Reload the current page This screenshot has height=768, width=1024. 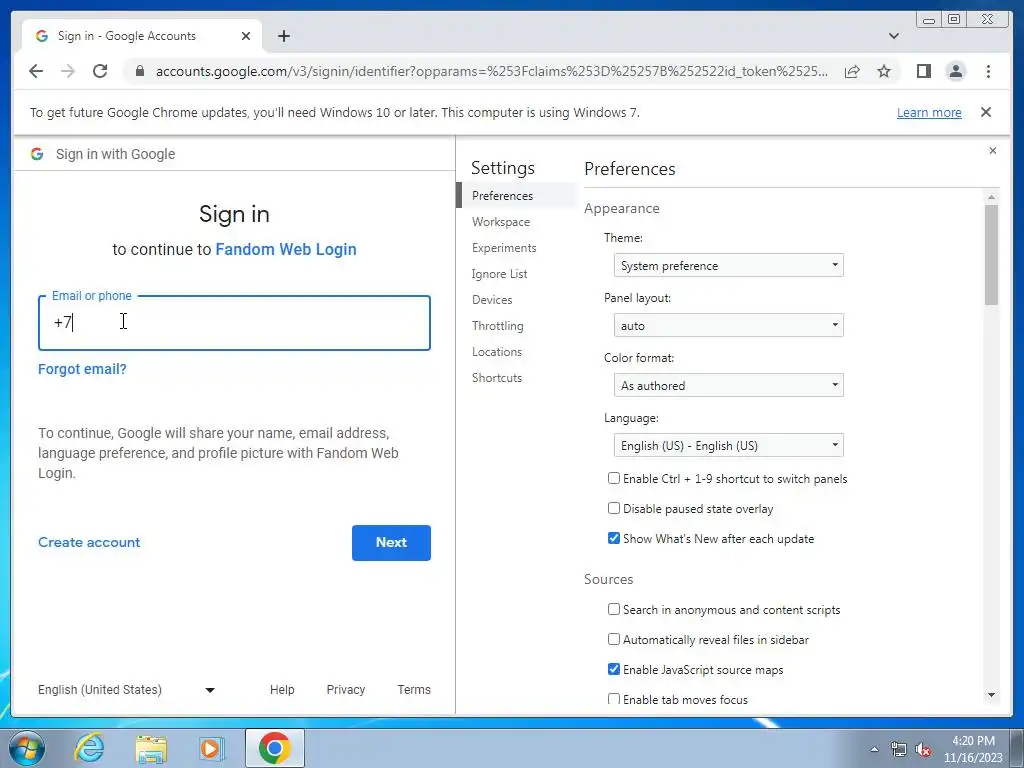(x=100, y=71)
